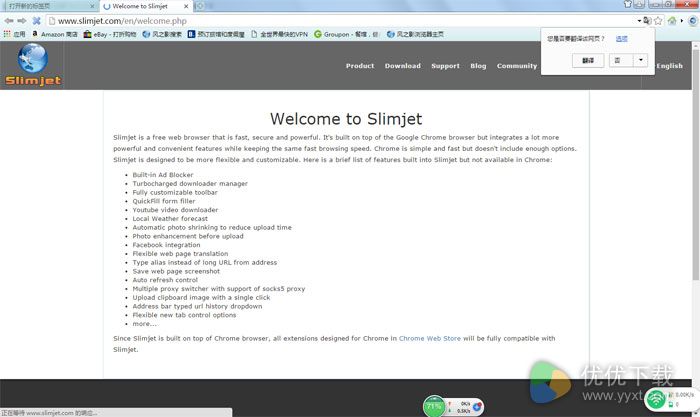Viewport: 700px width, 417px height.
Task: Click 'Flexible web page translation' list item
Action: (x=180, y=254)
